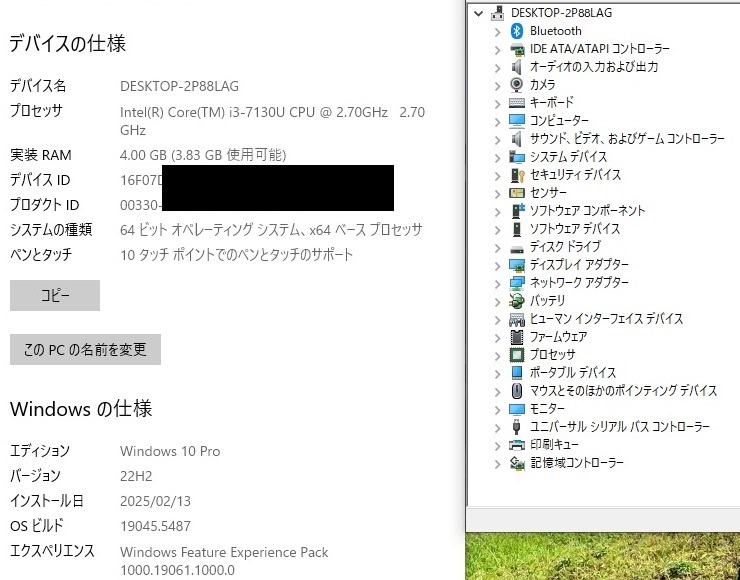Viewport: 740px width, 580px height.
Task: Click the 印刷キュー printer icon
Action: 517,445
